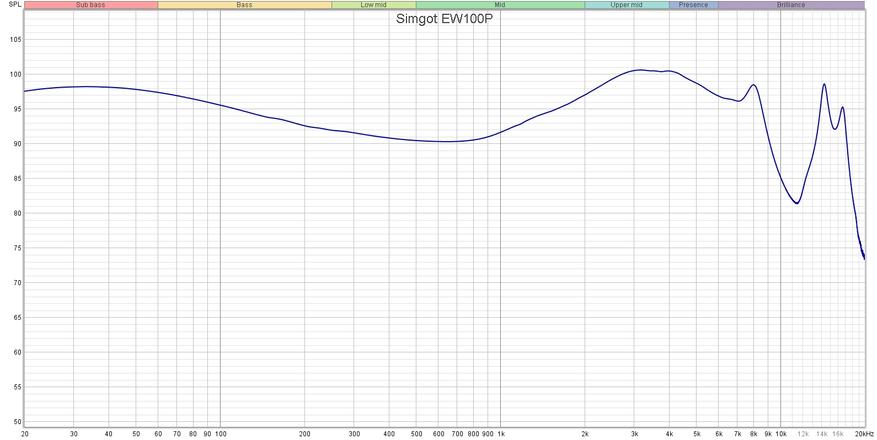
Task: Select the 60 Hz frequency axis label
Action: 158,434
